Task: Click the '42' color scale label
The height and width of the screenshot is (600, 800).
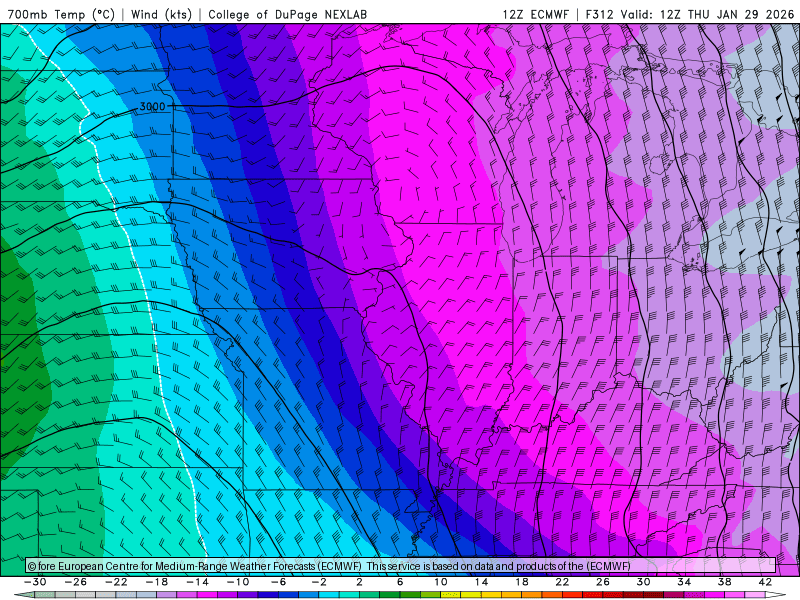Action: point(765,582)
